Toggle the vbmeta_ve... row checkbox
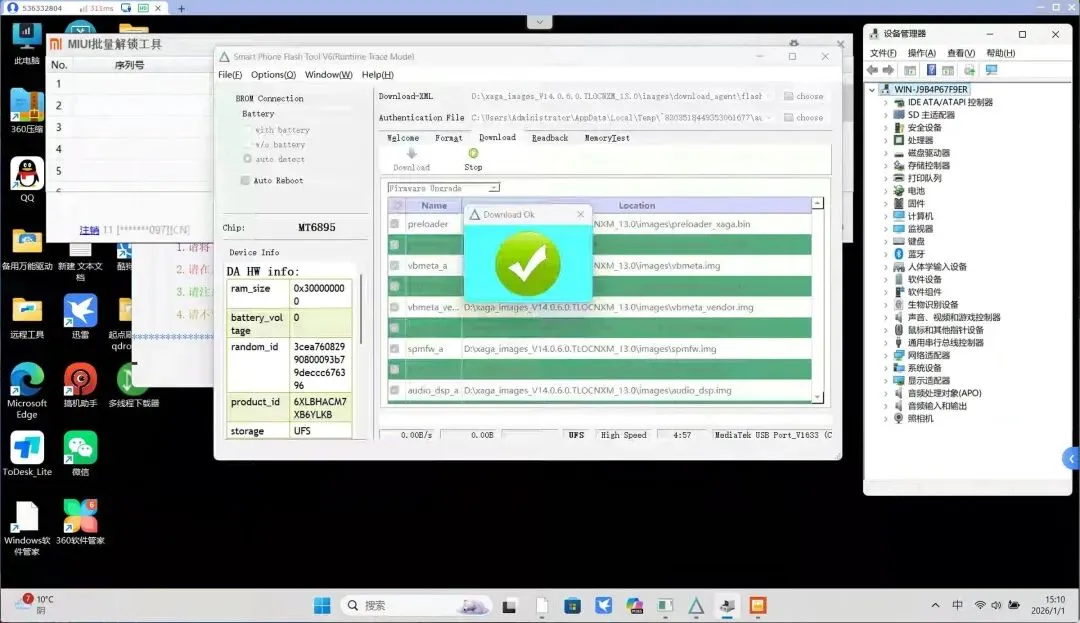 [395, 307]
